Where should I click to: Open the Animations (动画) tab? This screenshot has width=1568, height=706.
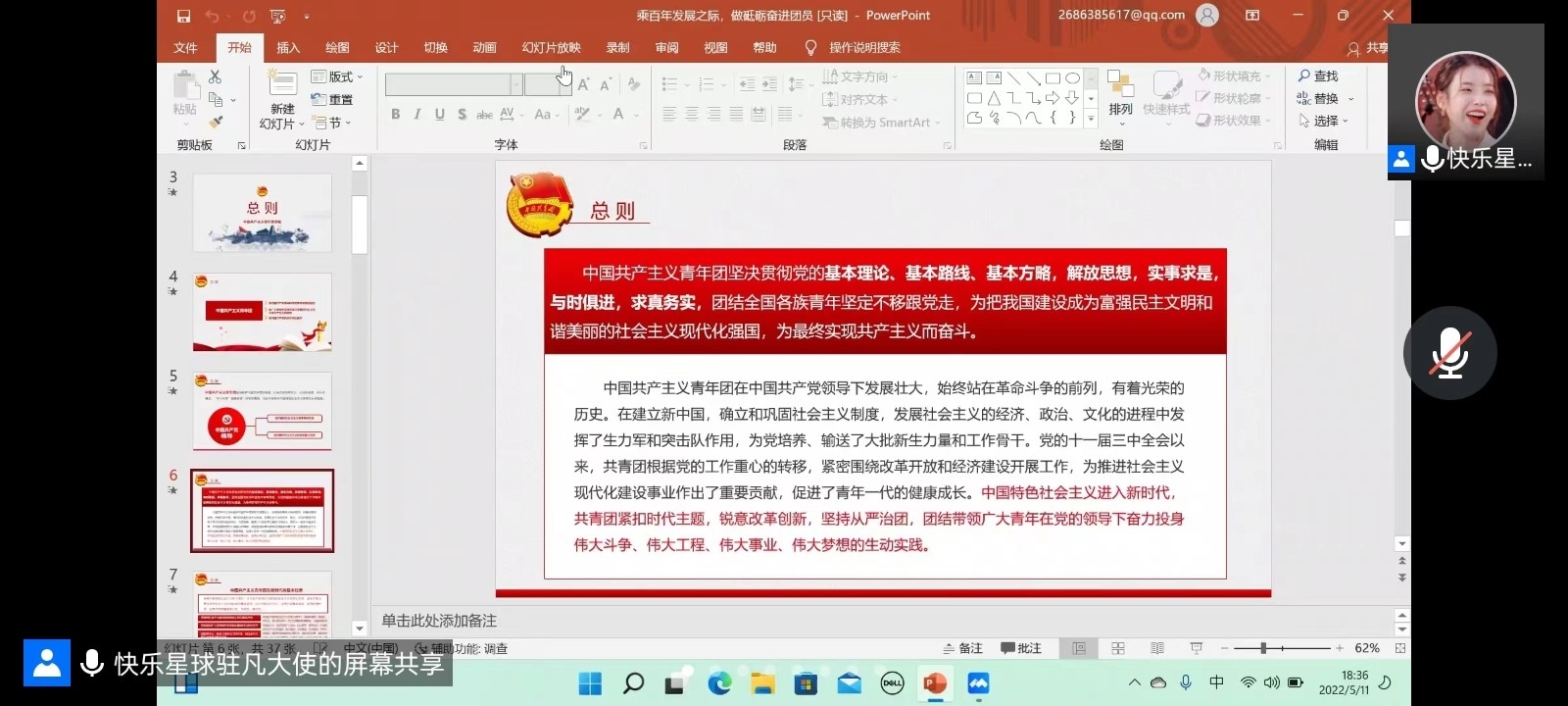[x=484, y=47]
